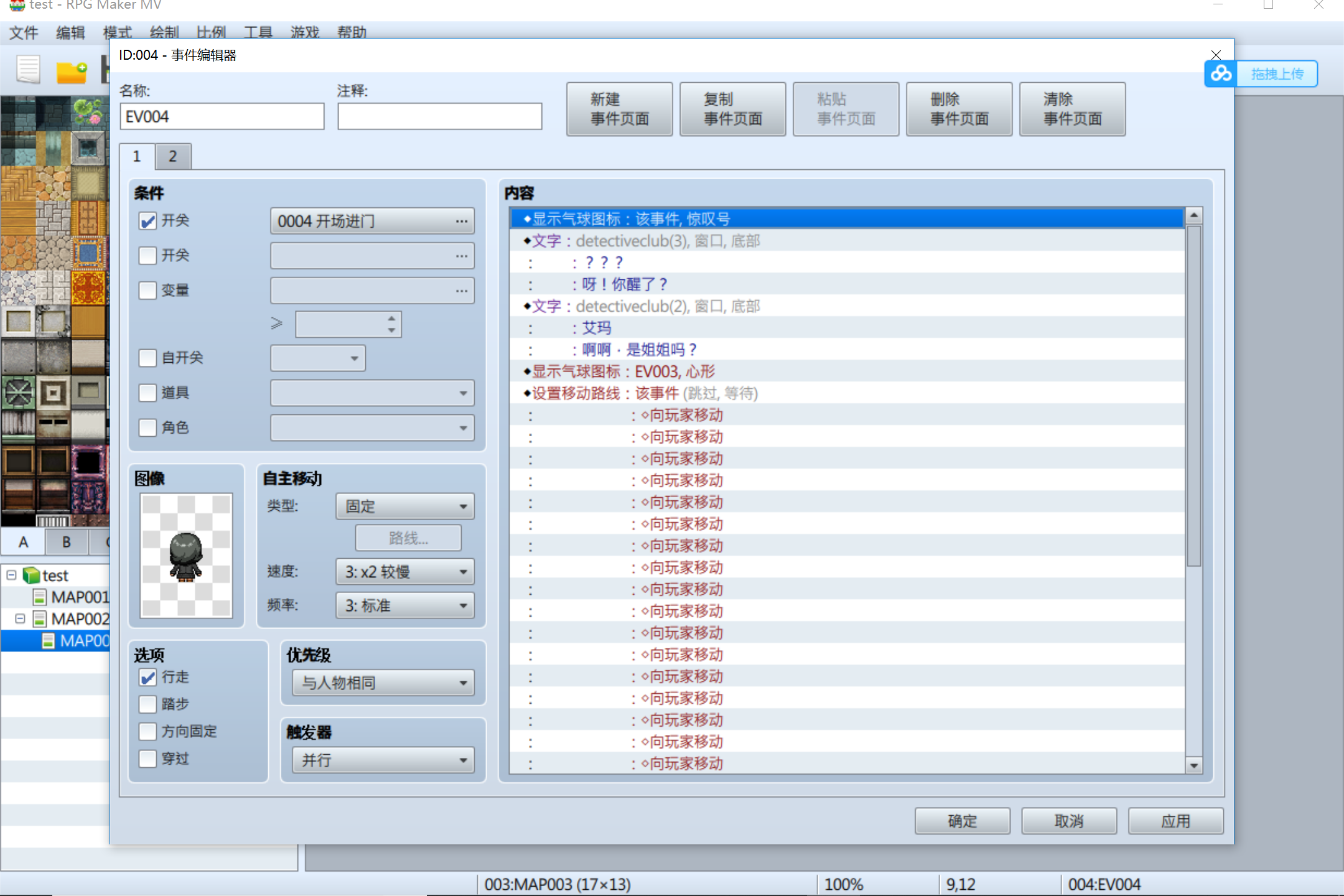Click the 应用 button
The height and width of the screenshot is (896, 1344).
(x=1176, y=821)
